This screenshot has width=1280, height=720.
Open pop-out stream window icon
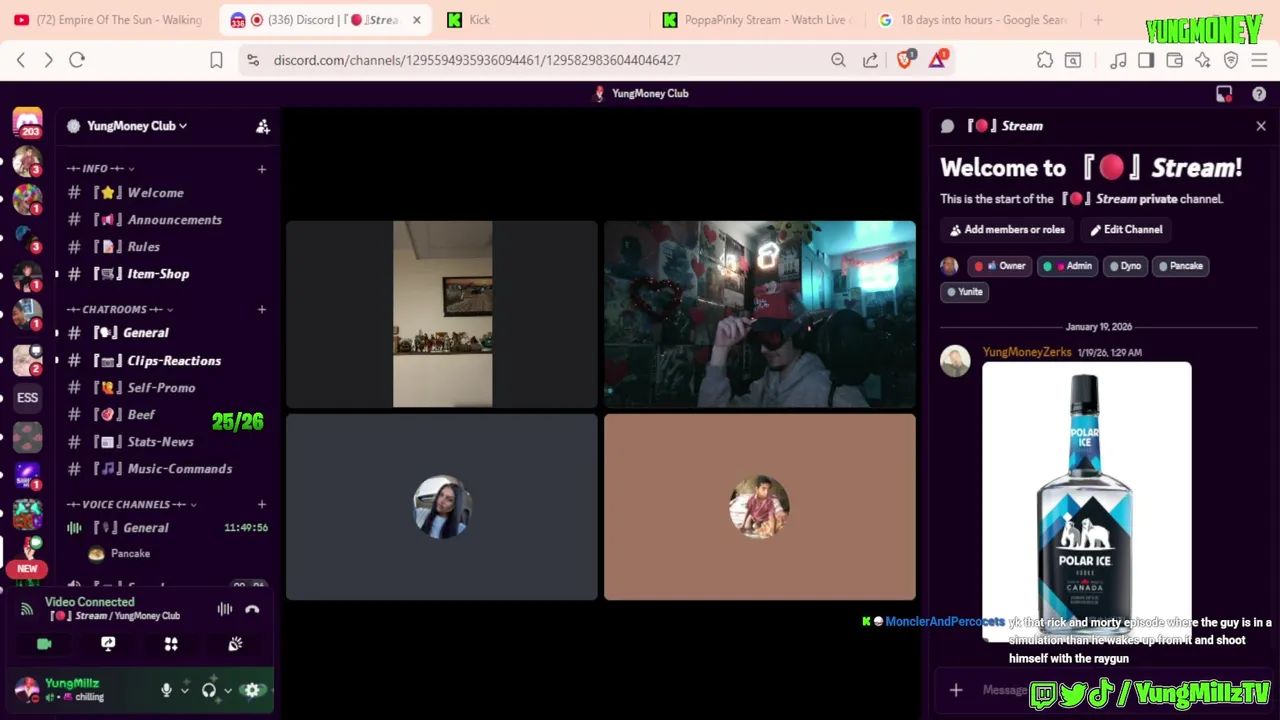pos(1224,94)
